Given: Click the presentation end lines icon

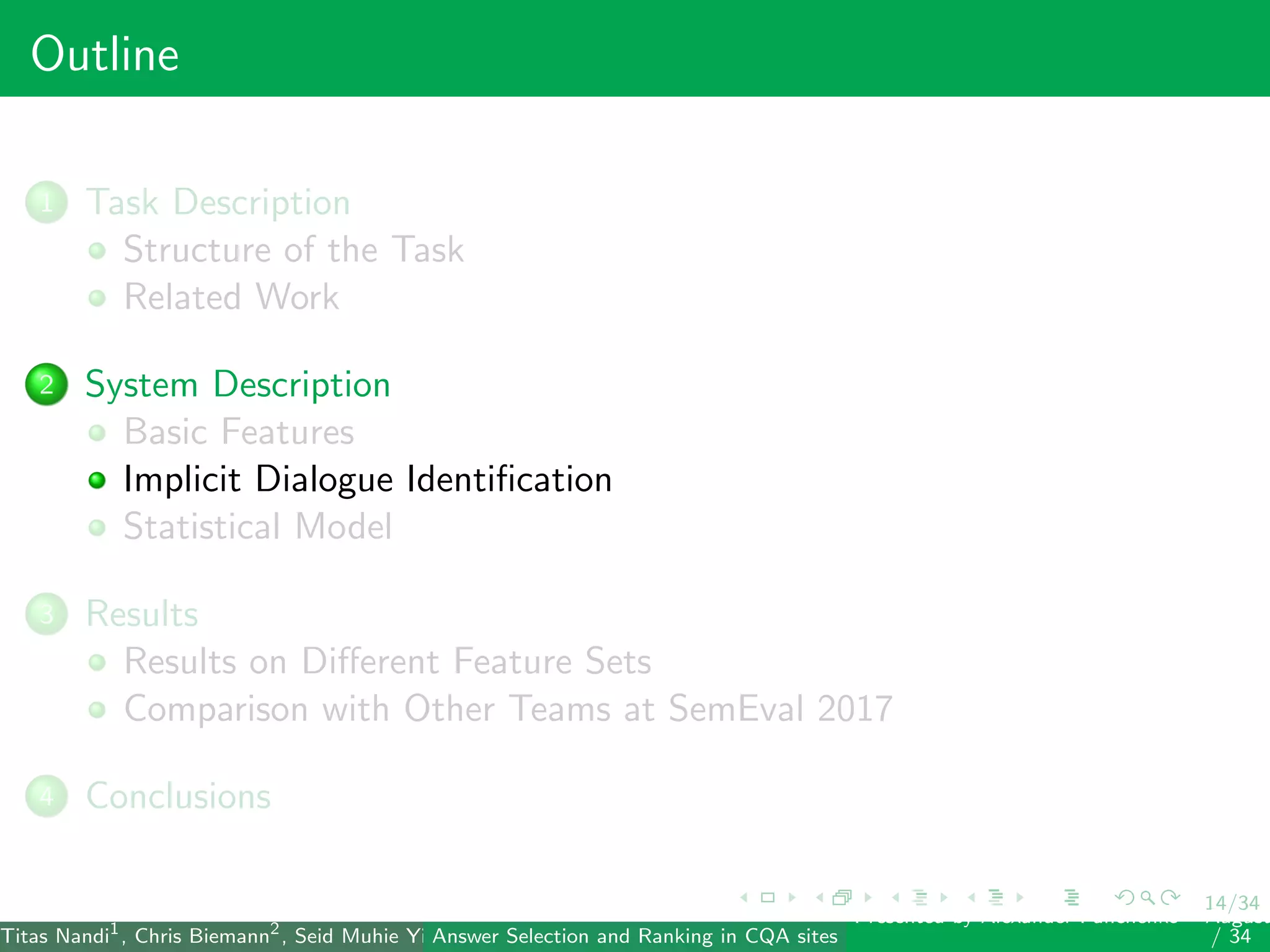Looking at the screenshot, I should point(1072,897).
